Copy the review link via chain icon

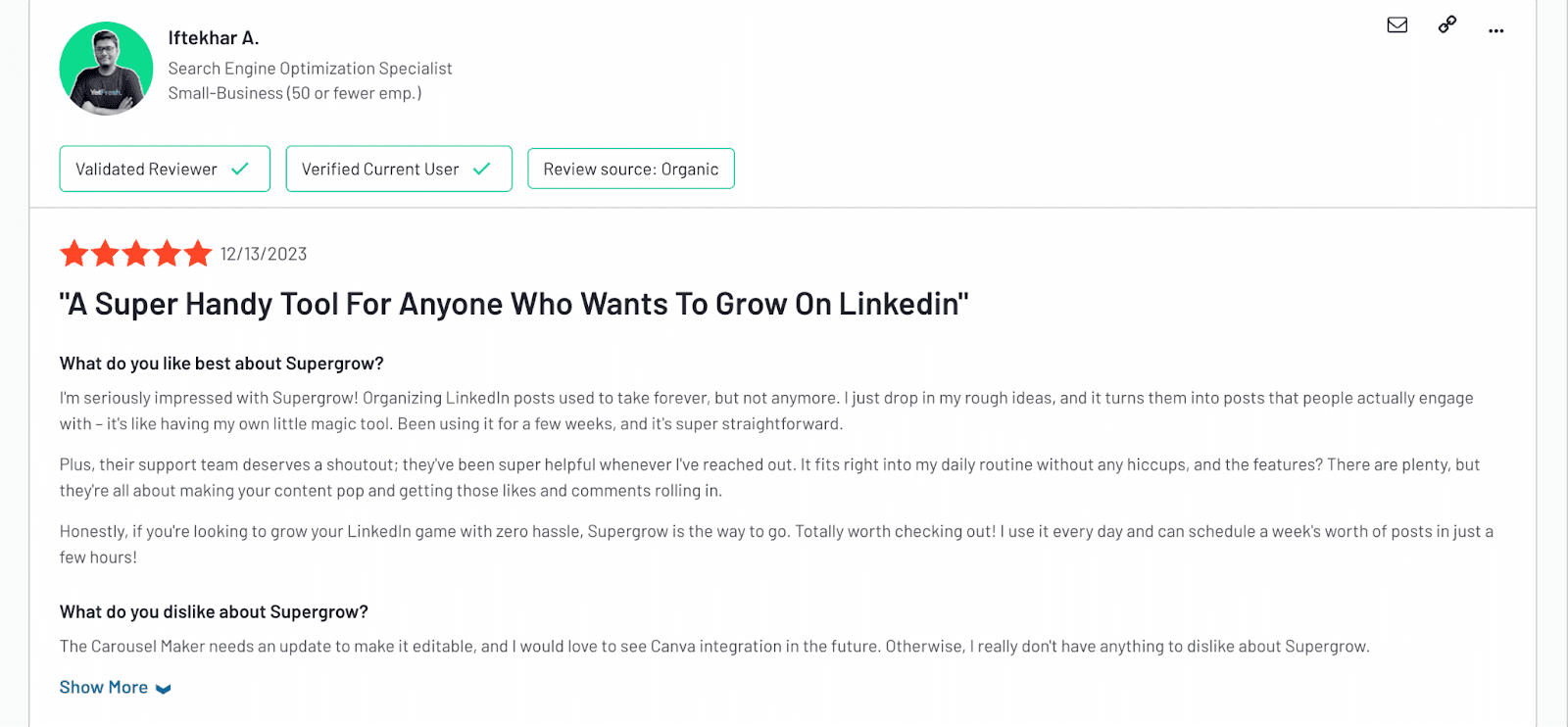point(1447,24)
